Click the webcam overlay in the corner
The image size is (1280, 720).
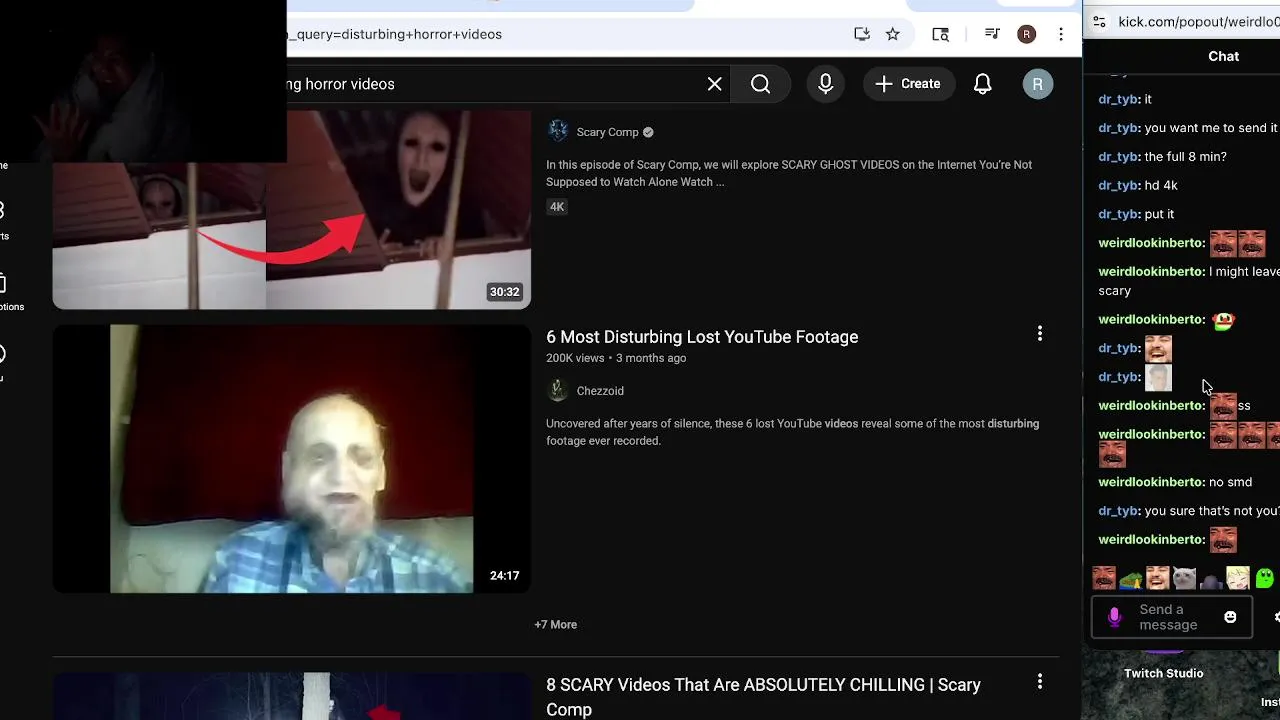[143, 81]
